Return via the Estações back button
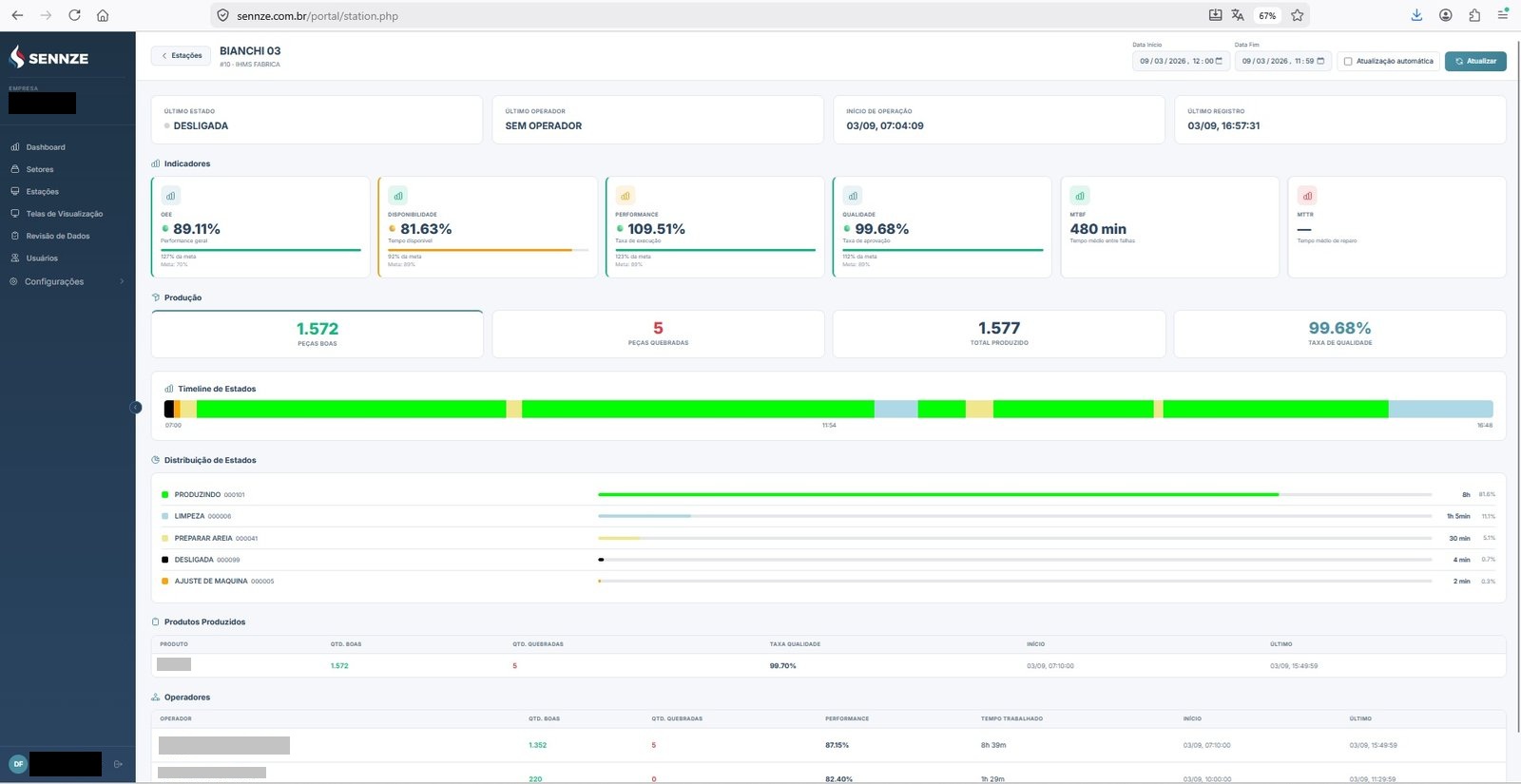 [x=181, y=55]
